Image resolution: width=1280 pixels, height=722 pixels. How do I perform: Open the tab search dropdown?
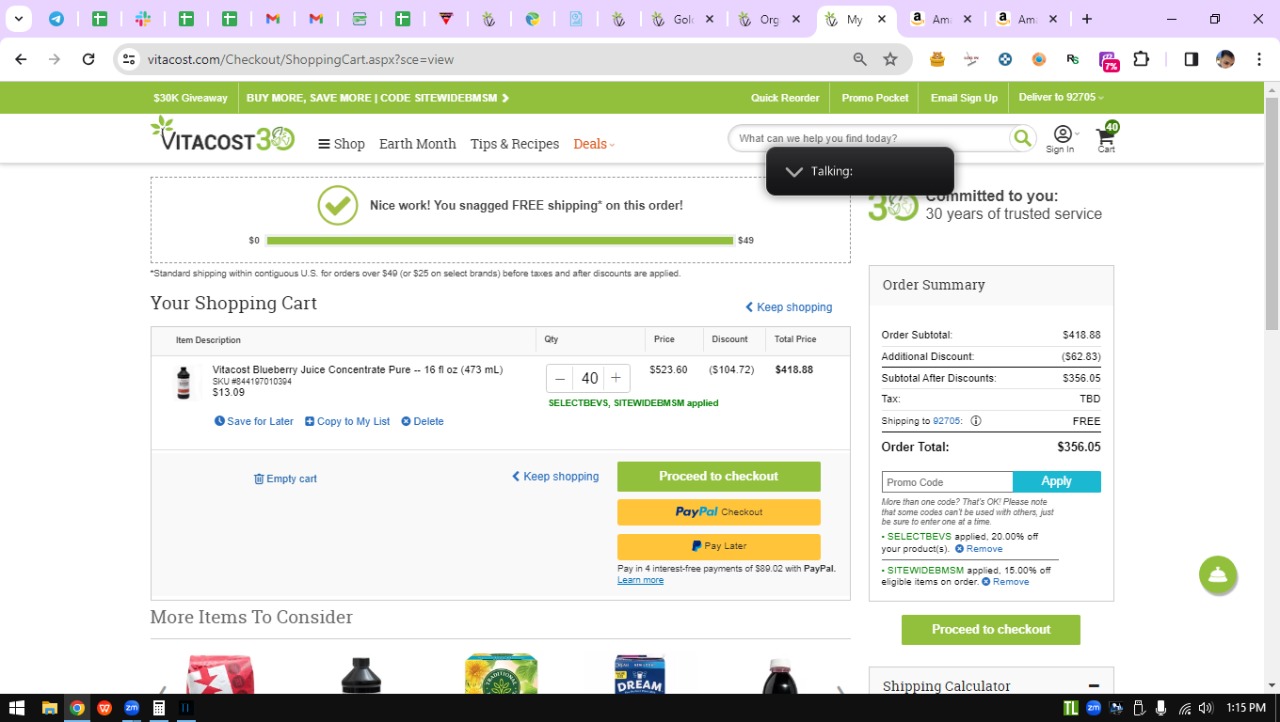pyautogui.click(x=18, y=19)
